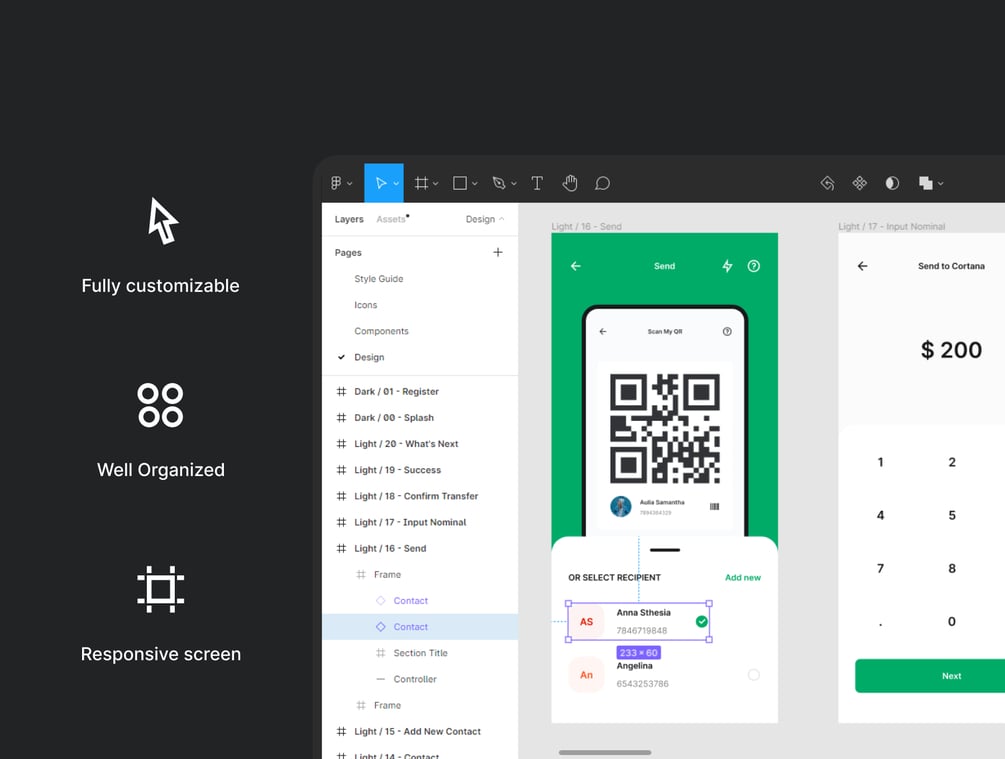Click the half-circle contrast mask icon

(x=892, y=183)
